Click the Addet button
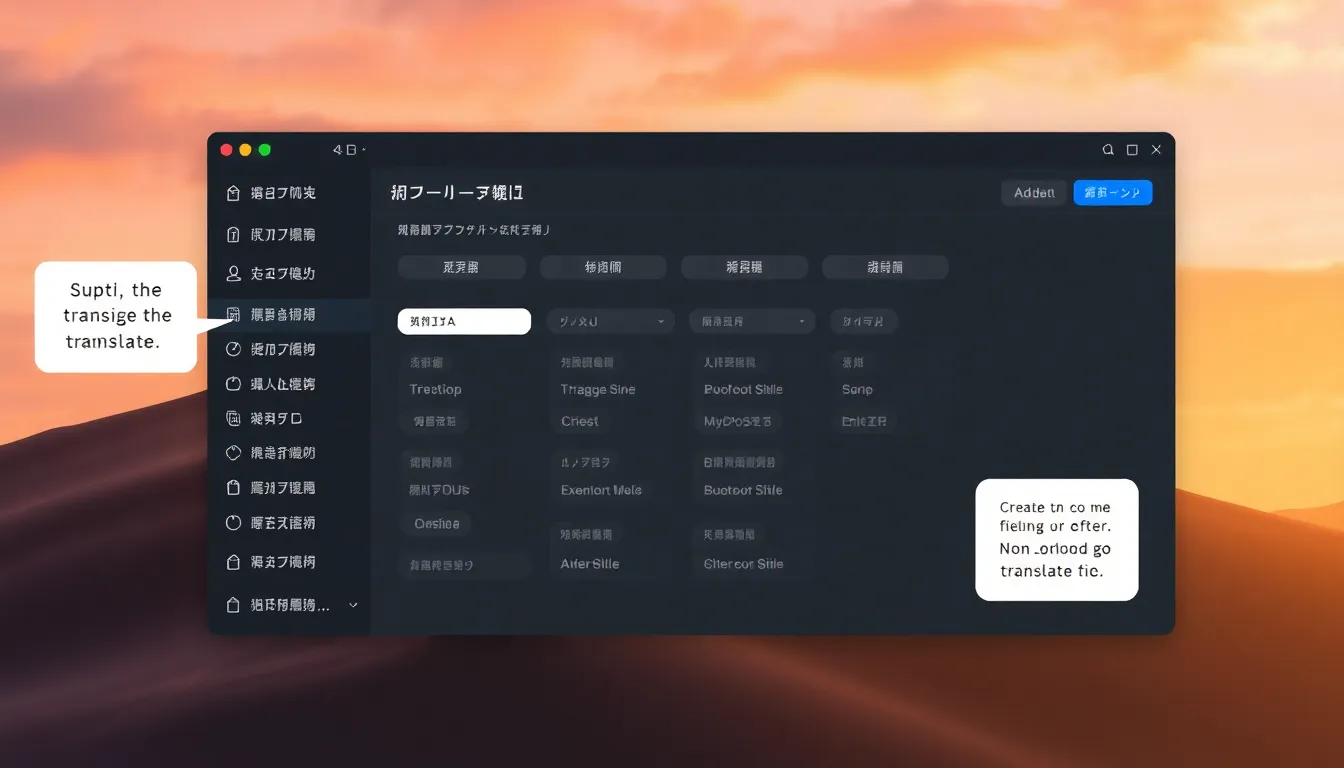This screenshot has width=1344, height=768. (x=1034, y=193)
